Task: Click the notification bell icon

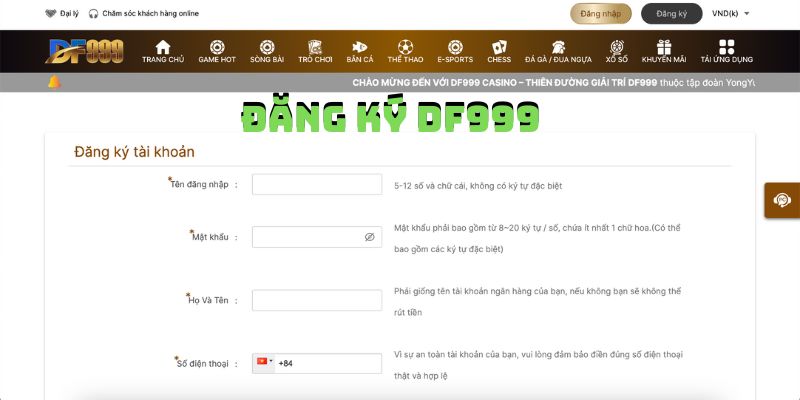Action: click(x=54, y=82)
